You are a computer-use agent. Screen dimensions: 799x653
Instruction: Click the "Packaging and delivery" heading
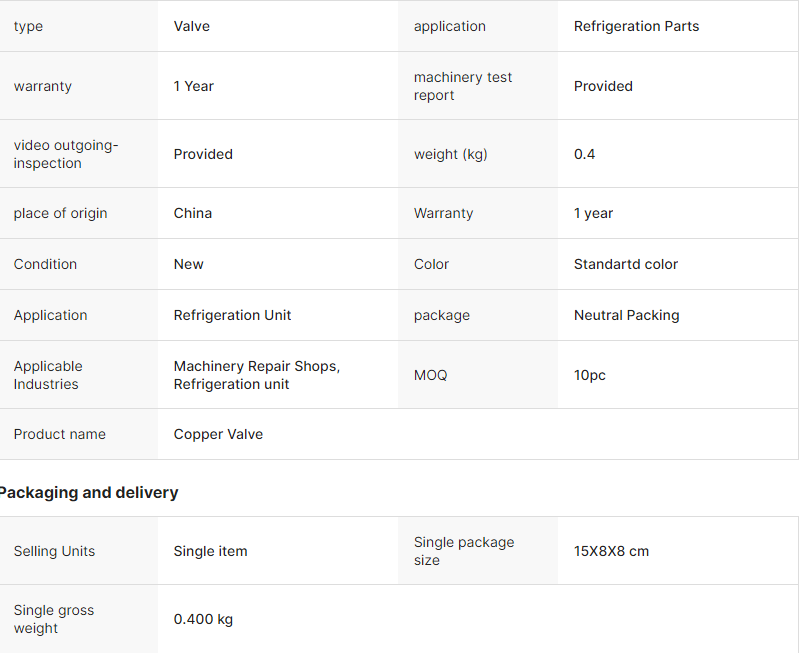[88, 492]
